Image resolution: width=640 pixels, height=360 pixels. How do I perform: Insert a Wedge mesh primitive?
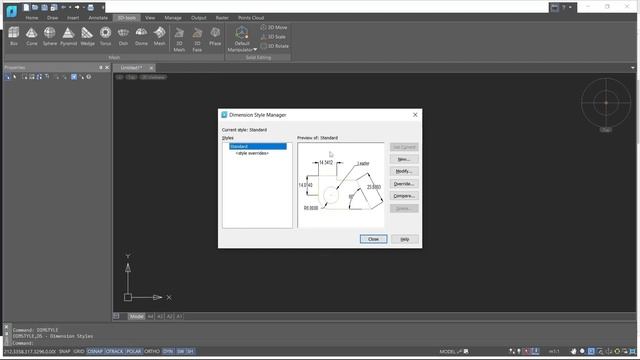point(87,36)
